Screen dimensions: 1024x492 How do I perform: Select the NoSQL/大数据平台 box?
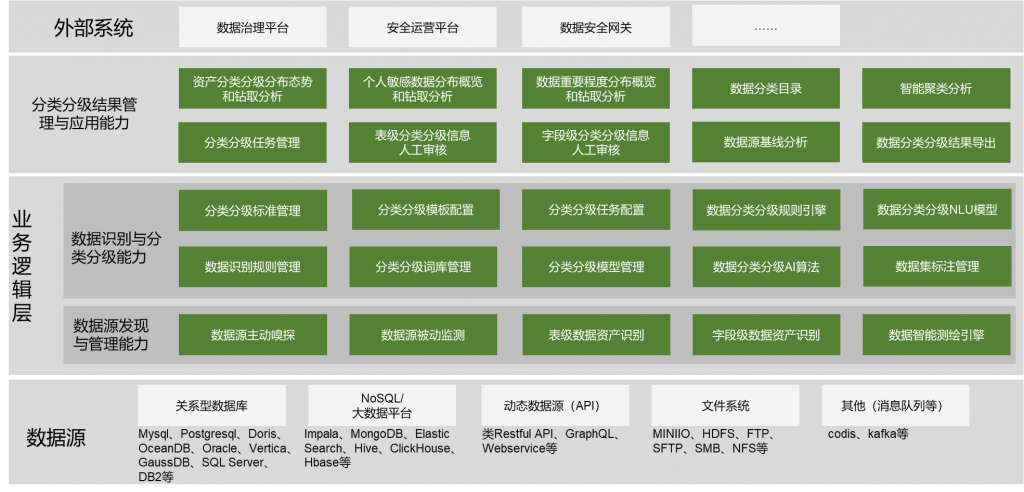382,406
